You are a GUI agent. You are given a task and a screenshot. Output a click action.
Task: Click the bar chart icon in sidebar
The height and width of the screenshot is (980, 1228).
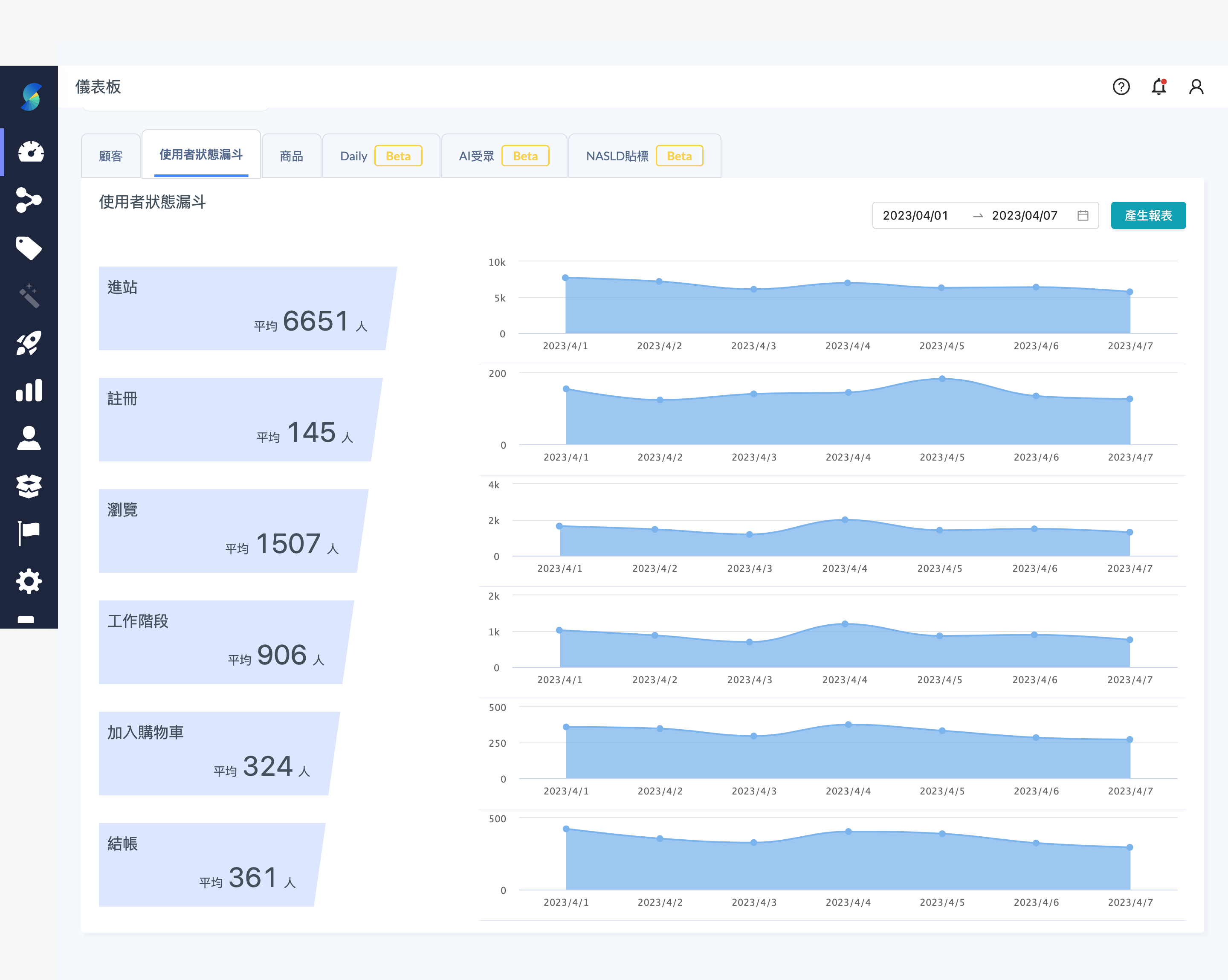click(x=29, y=391)
